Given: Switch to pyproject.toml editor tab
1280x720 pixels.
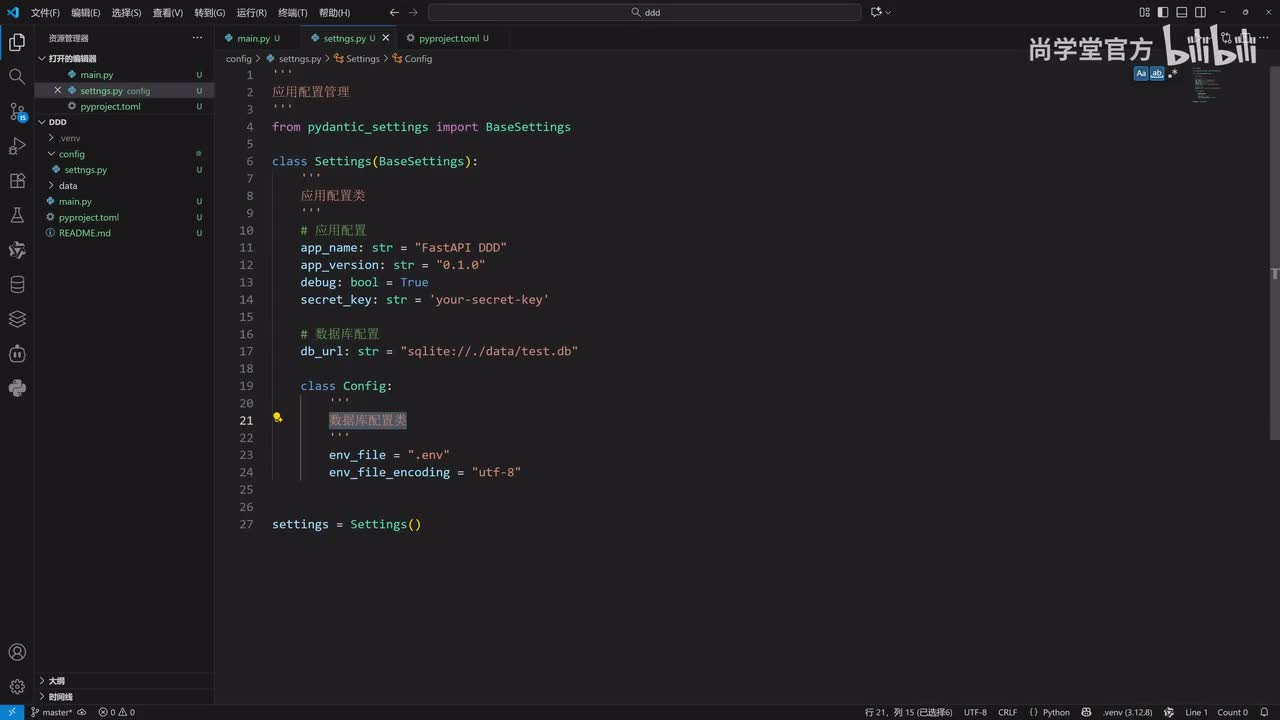Looking at the screenshot, I should 448,38.
